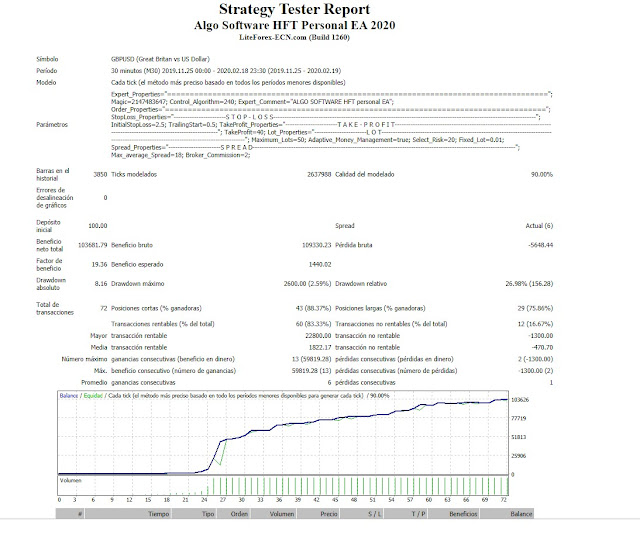Select Beneficio bruto value 109330.23
This screenshot has width=640, height=535.
coord(316,245)
